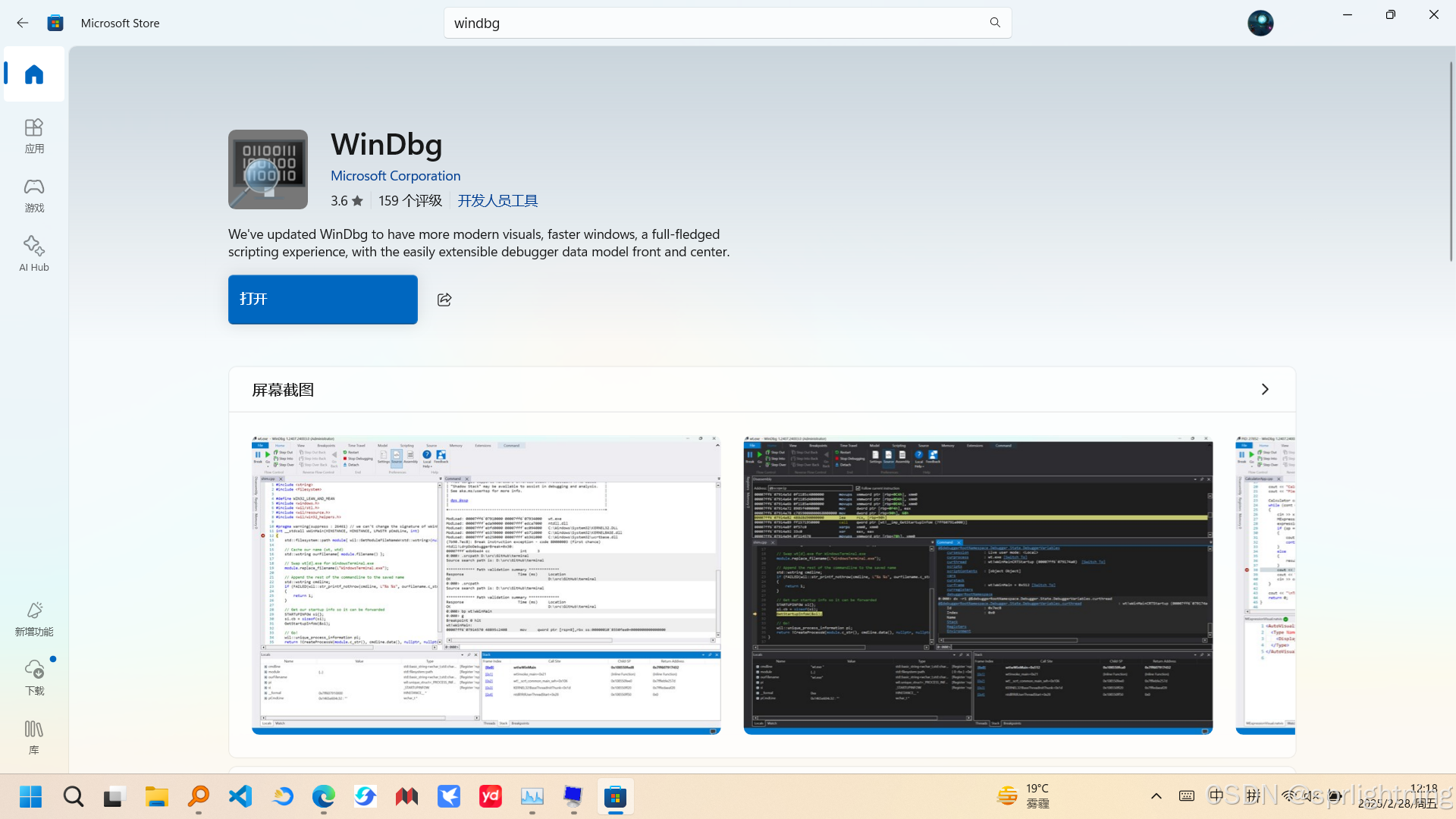1456x819 pixels.
Task: Go back using the back arrow
Action: (23, 23)
